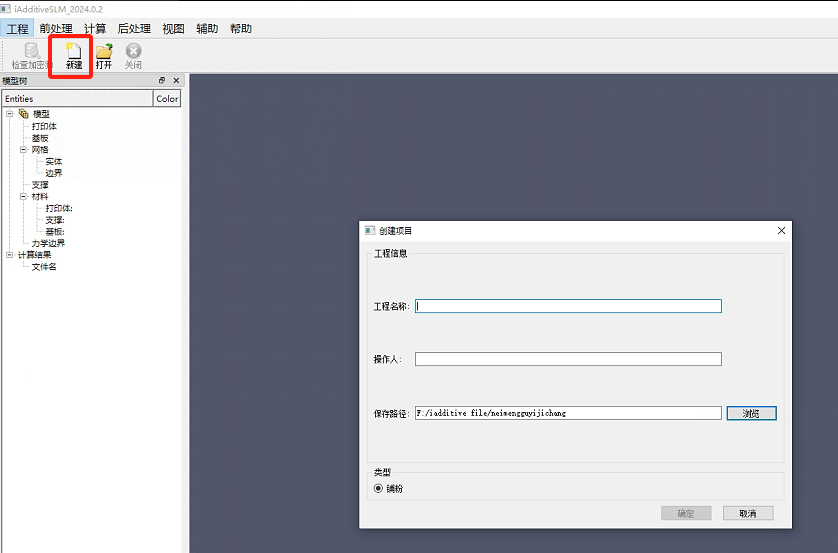Image resolution: width=838 pixels, height=553 pixels.
Task: Open the 视图 menu
Action: coord(173,28)
